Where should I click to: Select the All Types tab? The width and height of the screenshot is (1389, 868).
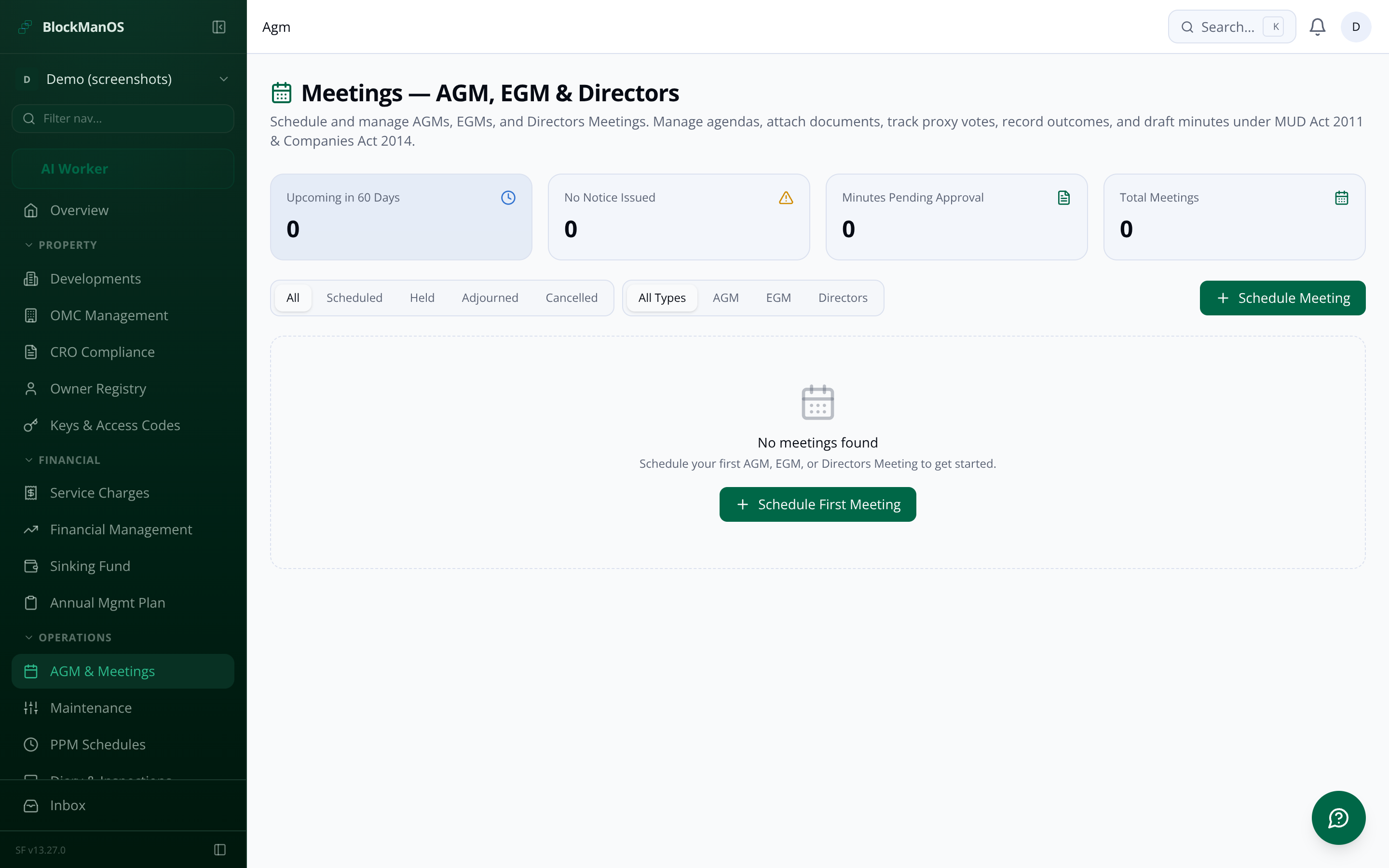[x=662, y=298]
